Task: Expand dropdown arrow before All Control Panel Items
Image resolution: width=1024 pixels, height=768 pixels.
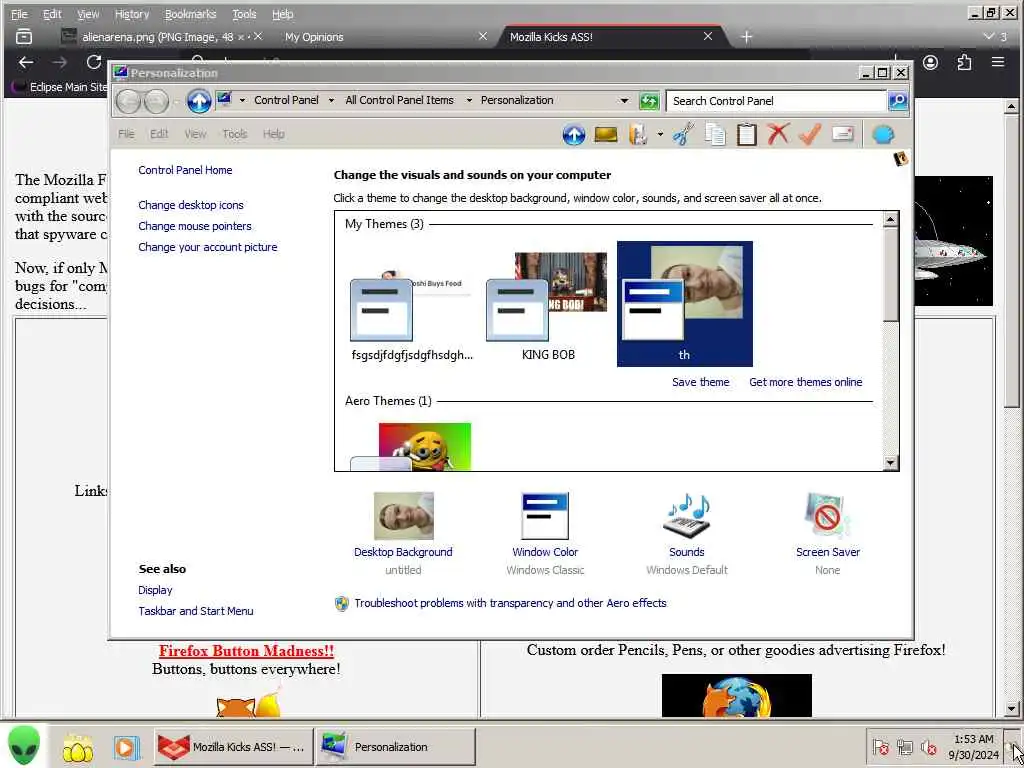Action: (x=331, y=101)
